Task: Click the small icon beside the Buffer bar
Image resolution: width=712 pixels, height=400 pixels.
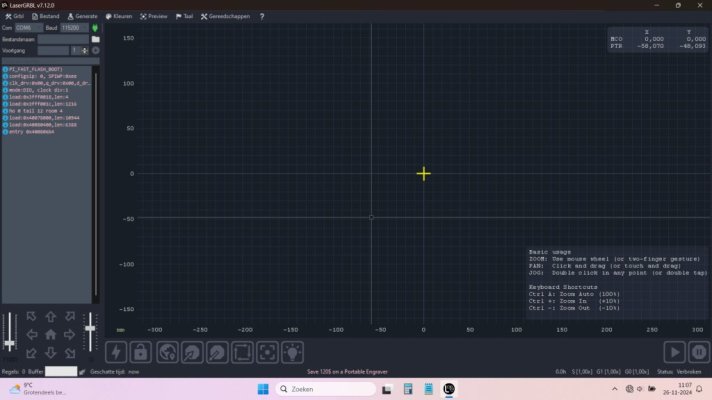Action: pos(82,372)
